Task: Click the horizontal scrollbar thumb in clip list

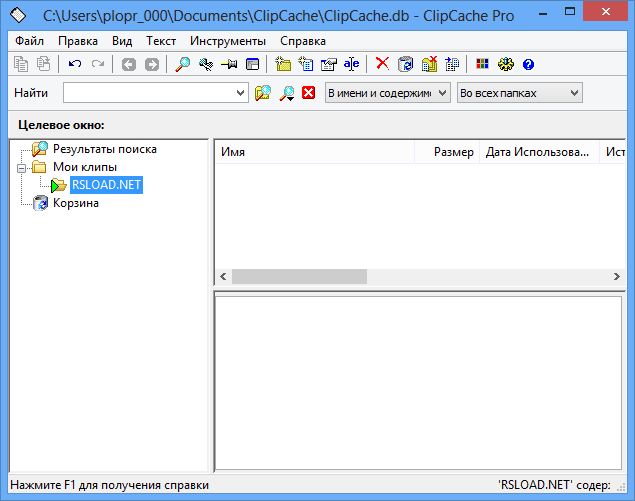Action: [299, 277]
